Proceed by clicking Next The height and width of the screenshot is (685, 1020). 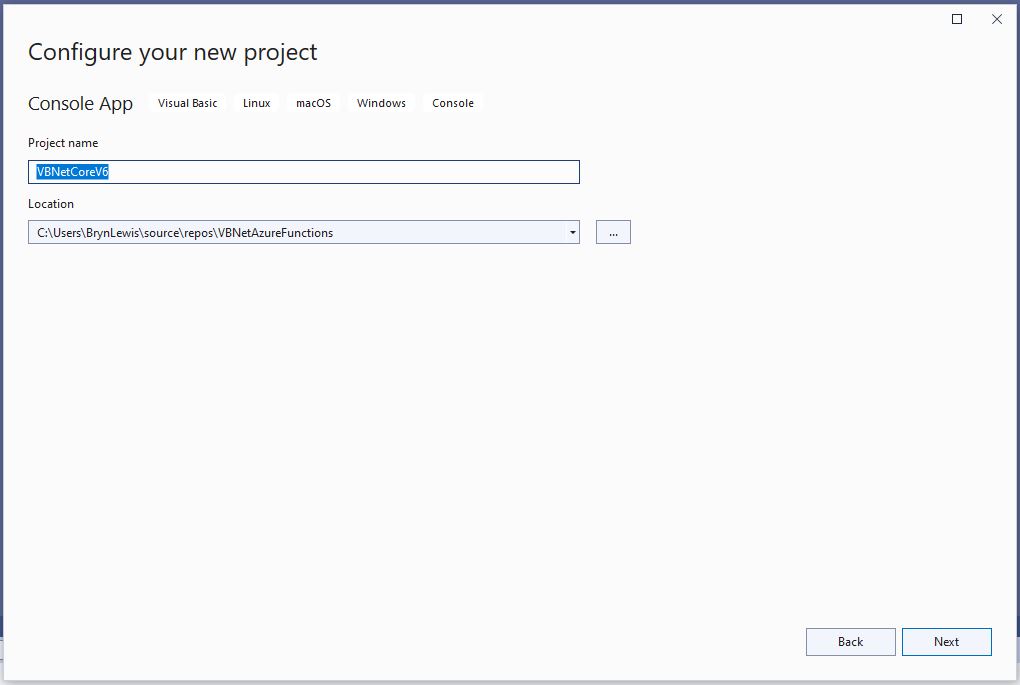coord(946,642)
